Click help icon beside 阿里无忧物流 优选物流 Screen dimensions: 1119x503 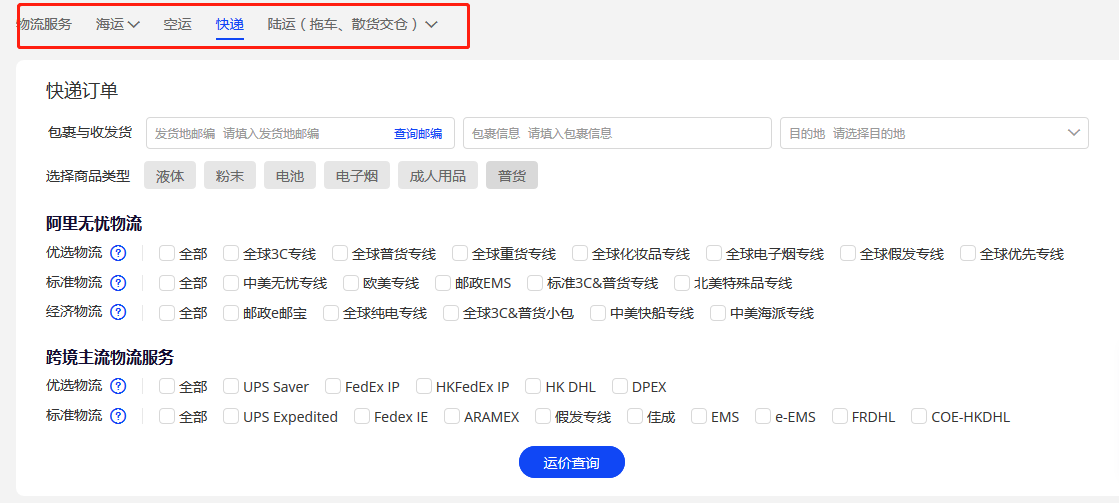[x=118, y=253]
